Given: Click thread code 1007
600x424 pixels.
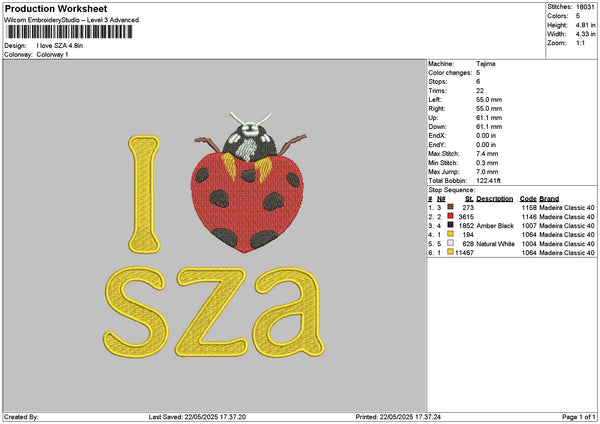Looking at the screenshot, I should (x=529, y=226).
